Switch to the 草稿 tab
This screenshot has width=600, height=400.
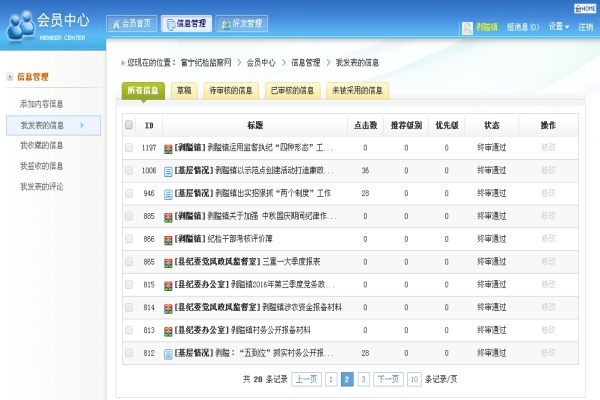(182, 91)
